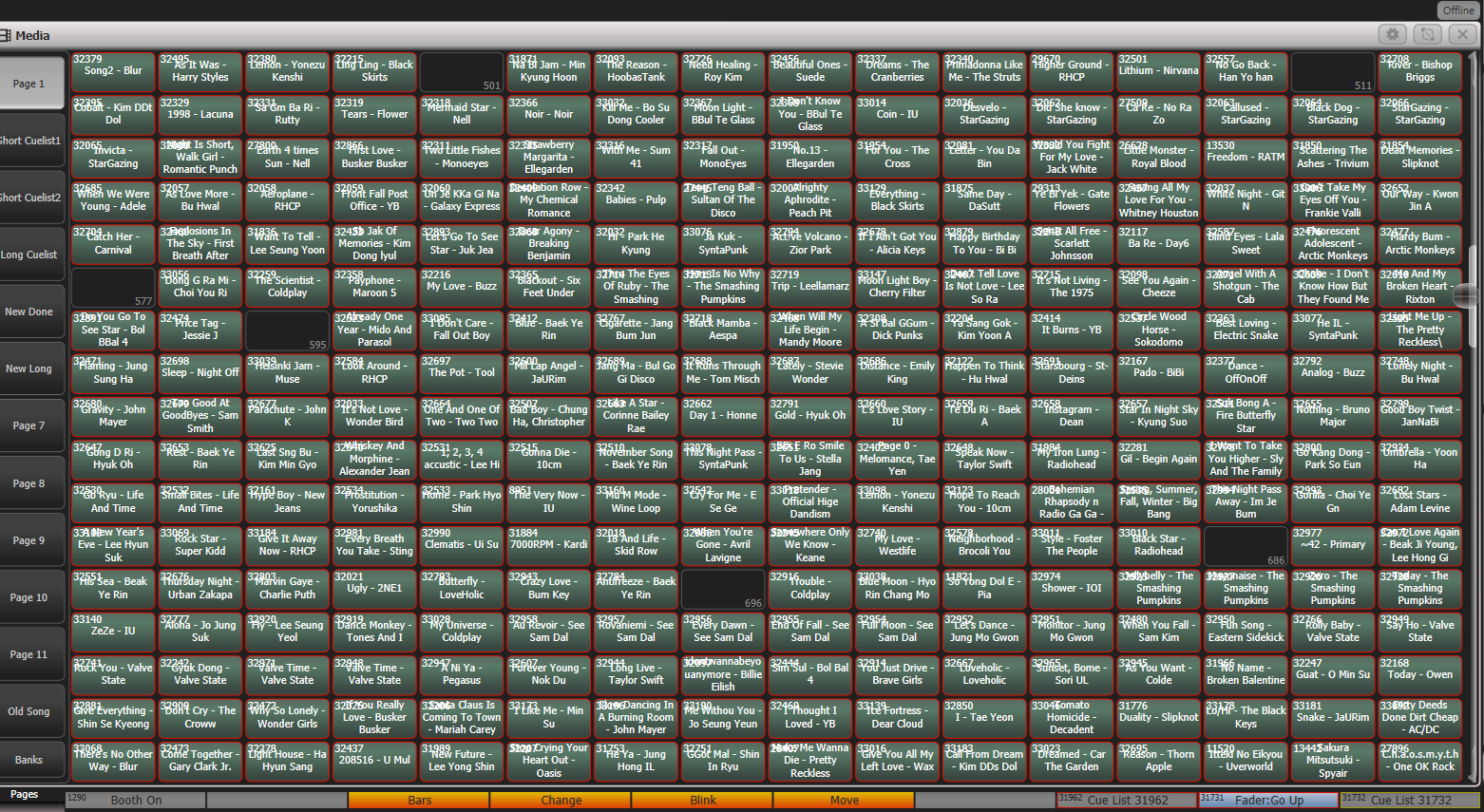Select the Long Cuelist page

[30, 255]
